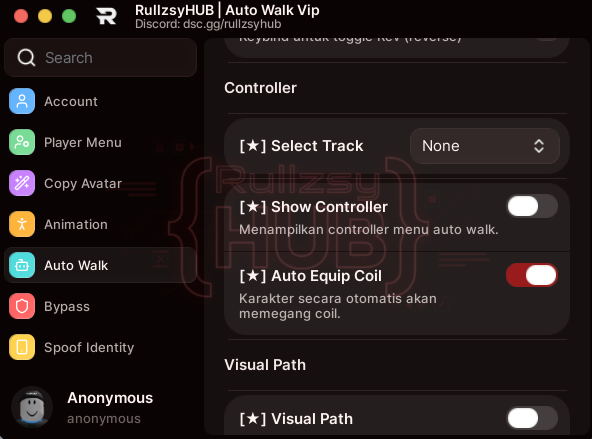Click the Controller section heading

coord(261,88)
